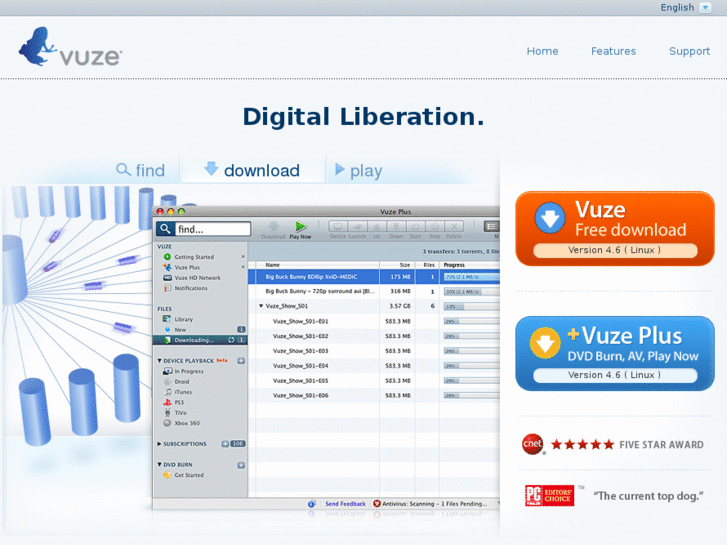Select the Xbox 360 device entry

[x=187, y=423]
